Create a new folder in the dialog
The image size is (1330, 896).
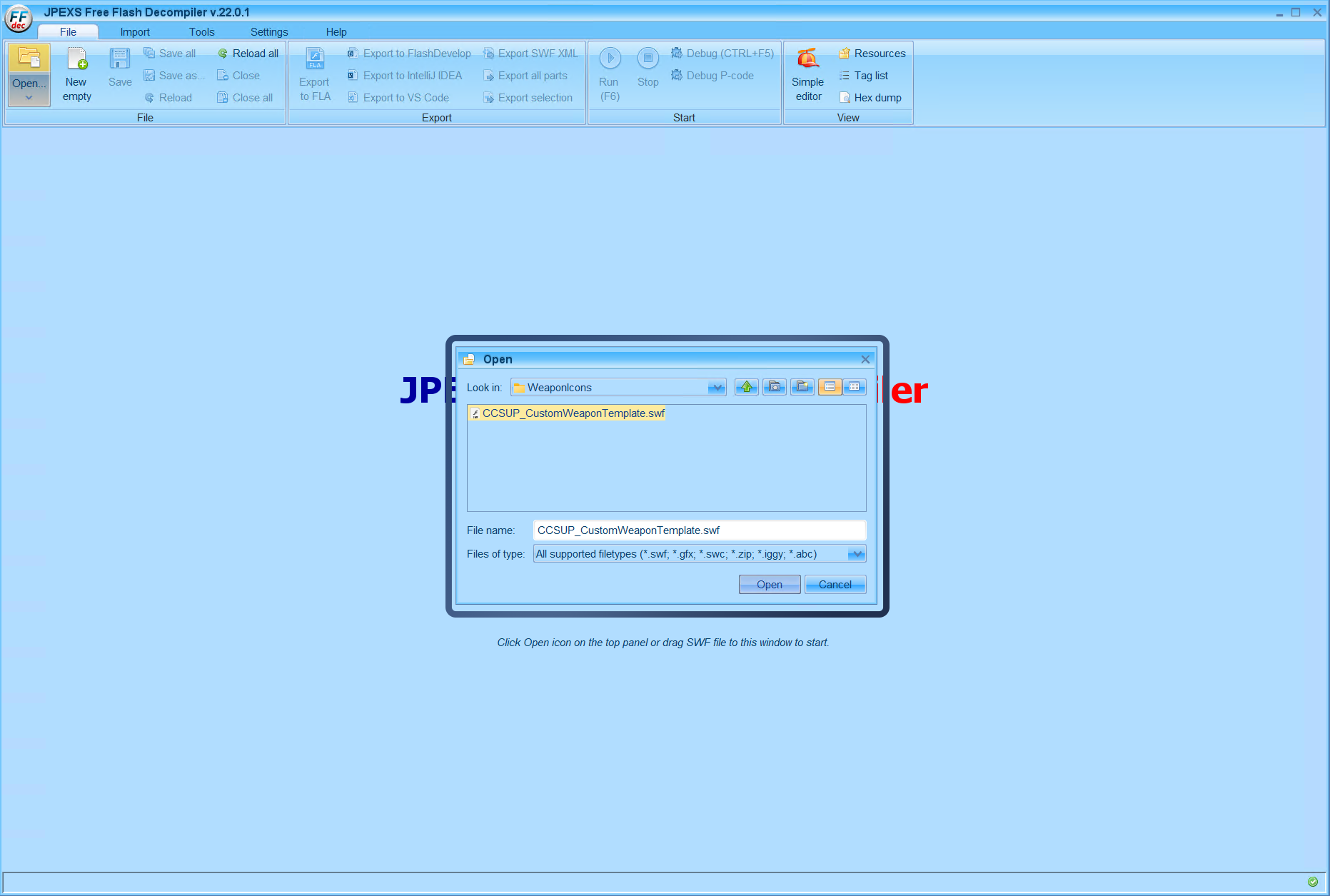[x=802, y=387]
